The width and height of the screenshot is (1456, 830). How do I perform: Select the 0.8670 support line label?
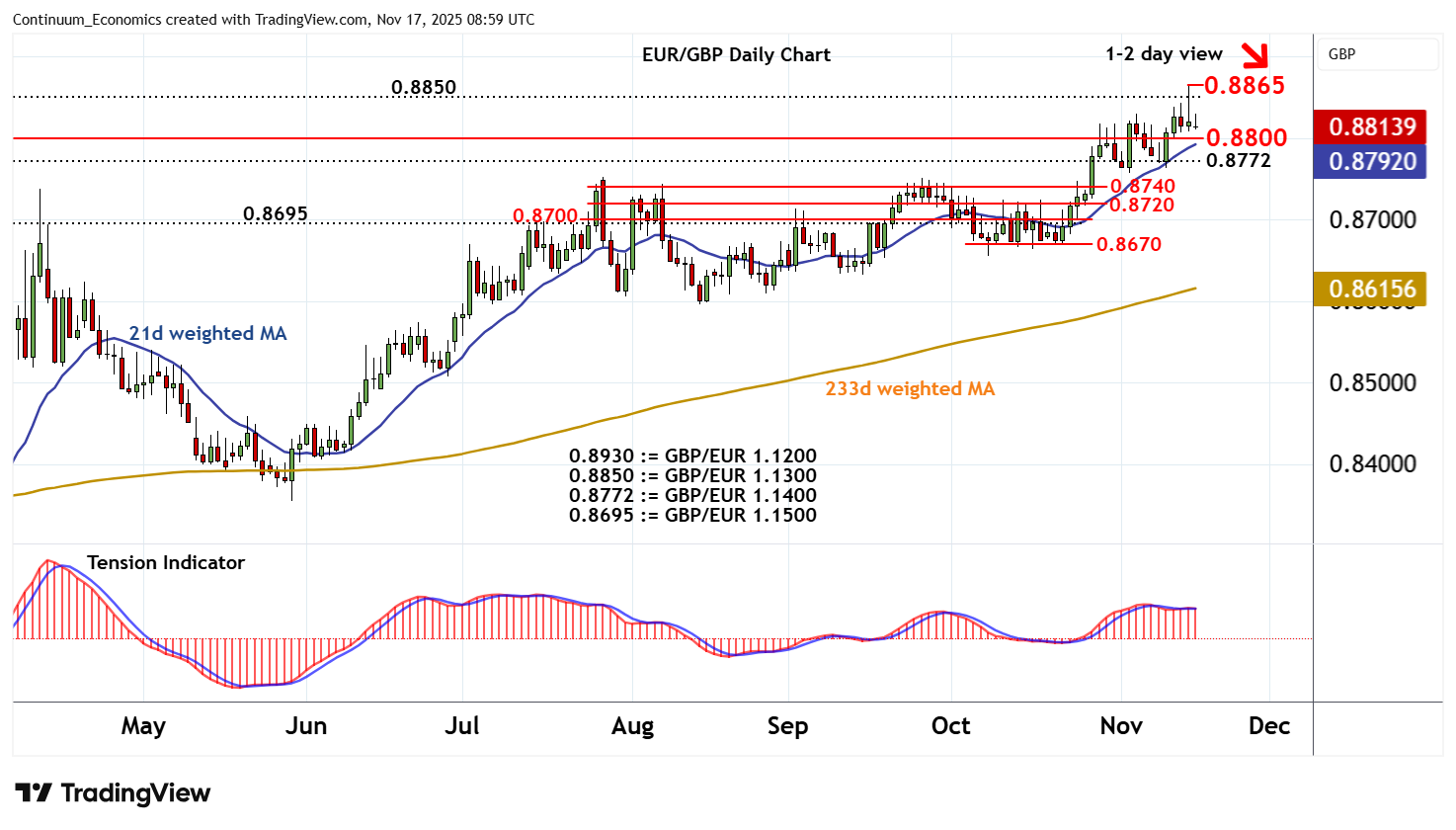click(x=1129, y=244)
